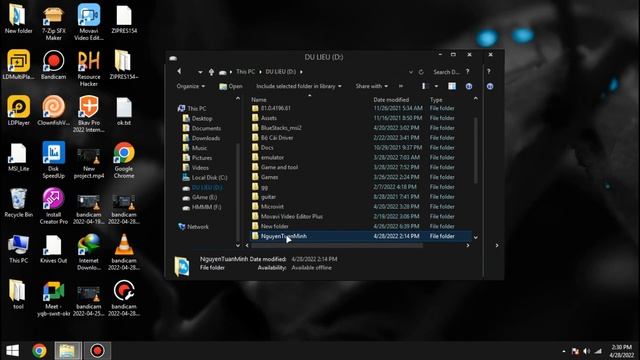Select Documents in the navigation pane
640x360 pixels.
point(202,128)
